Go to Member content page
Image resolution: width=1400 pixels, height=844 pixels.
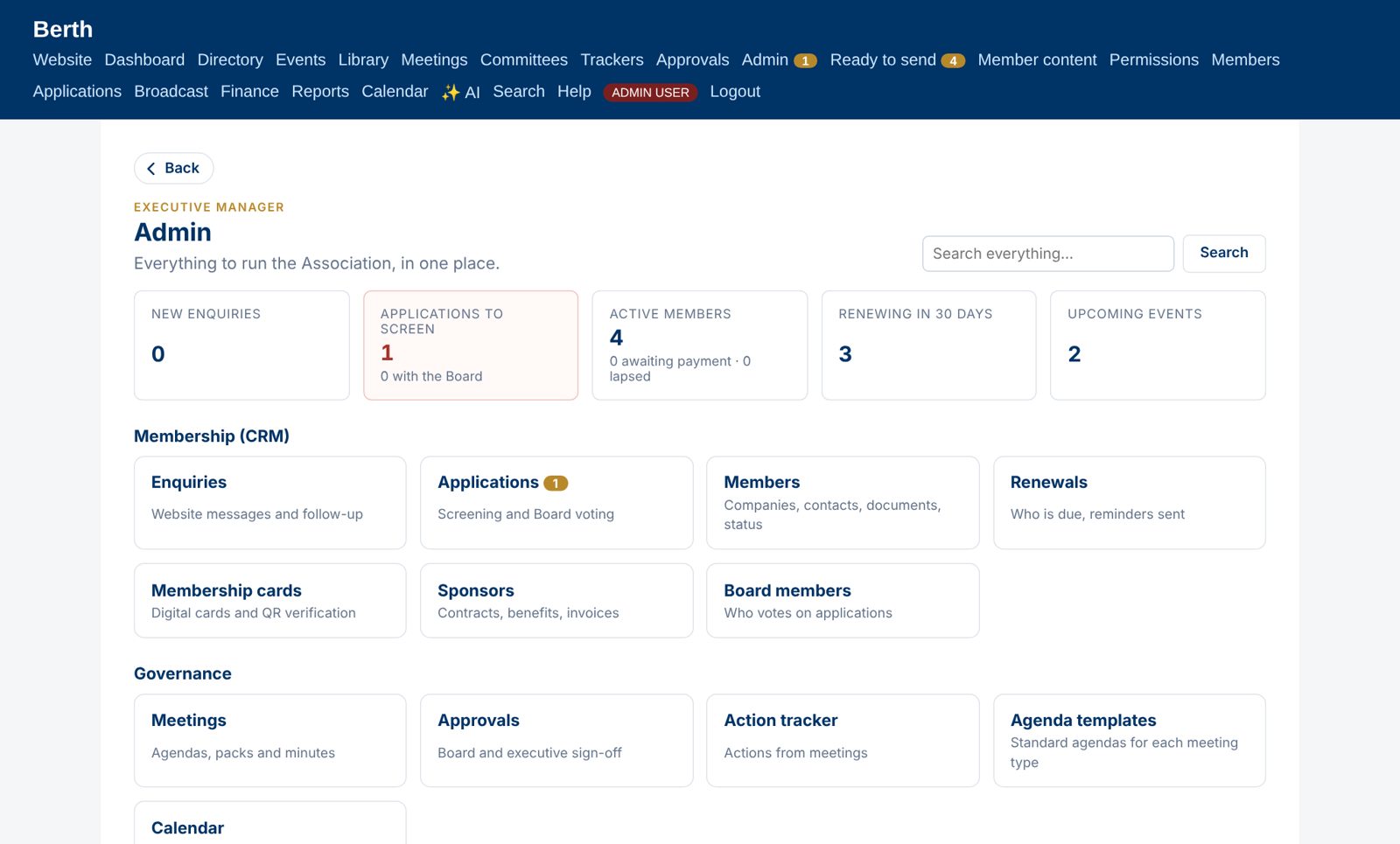tap(1037, 59)
